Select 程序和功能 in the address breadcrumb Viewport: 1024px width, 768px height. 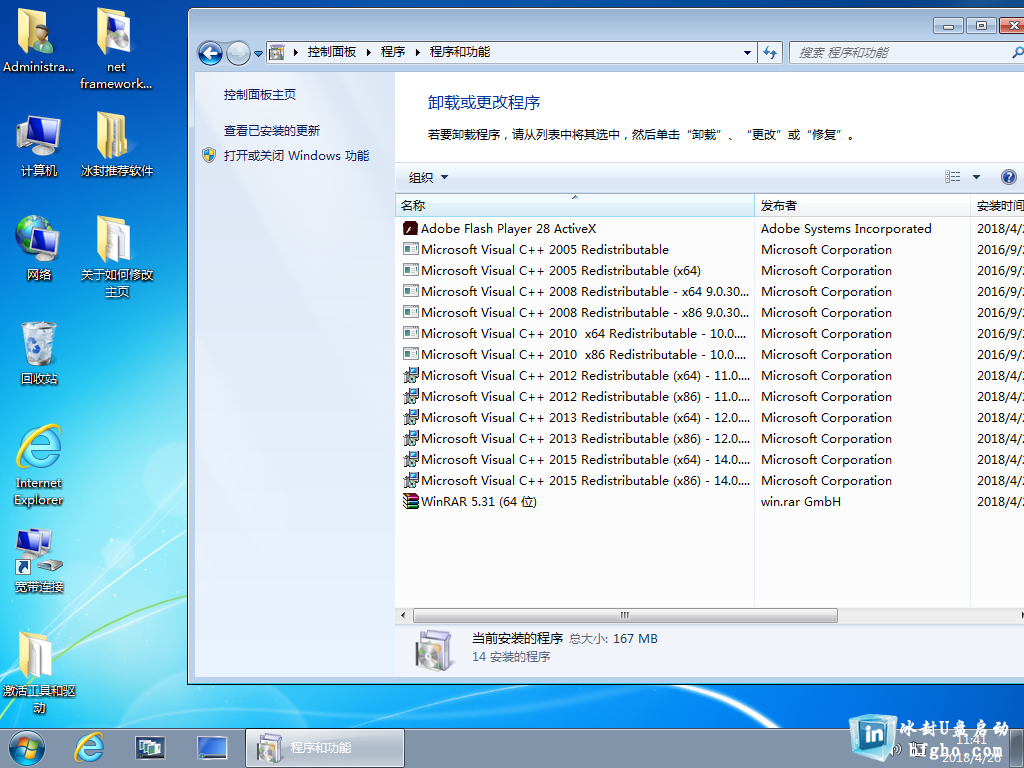(460, 52)
